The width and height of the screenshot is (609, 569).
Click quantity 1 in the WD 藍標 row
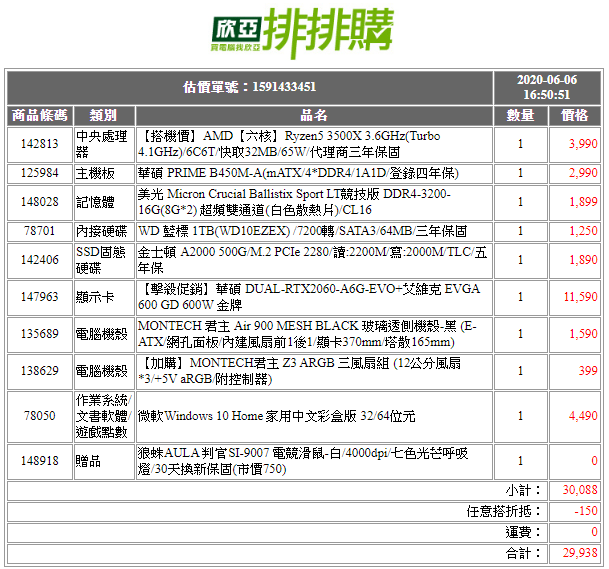tap(520, 231)
